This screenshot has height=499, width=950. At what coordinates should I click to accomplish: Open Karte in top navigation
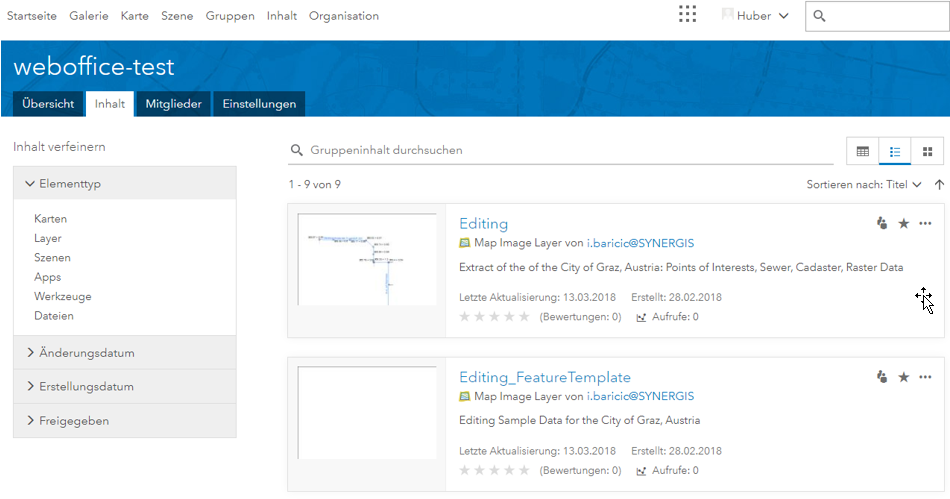pyautogui.click(x=135, y=16)
